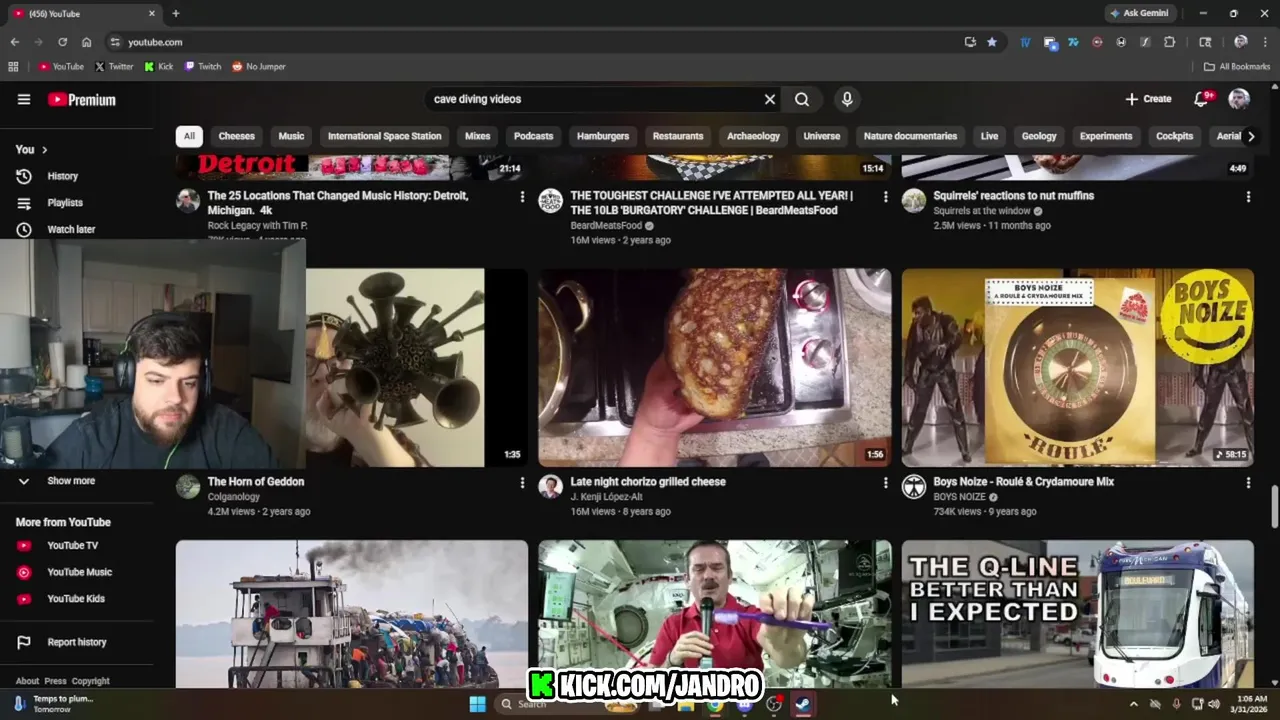The image size is (1280, 720).
Task: Open the Q-Line video thumbnail
Action: click(x=1078, y=614)
